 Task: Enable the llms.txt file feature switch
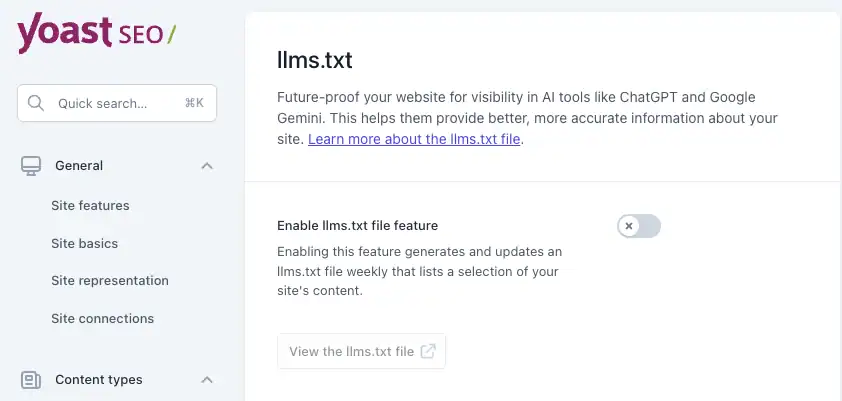[x=639, y=226]
